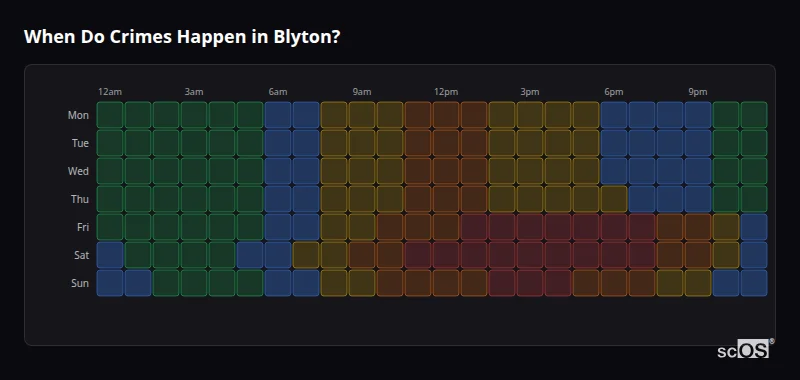Select the 'Sat' row label

click(81, 256)
